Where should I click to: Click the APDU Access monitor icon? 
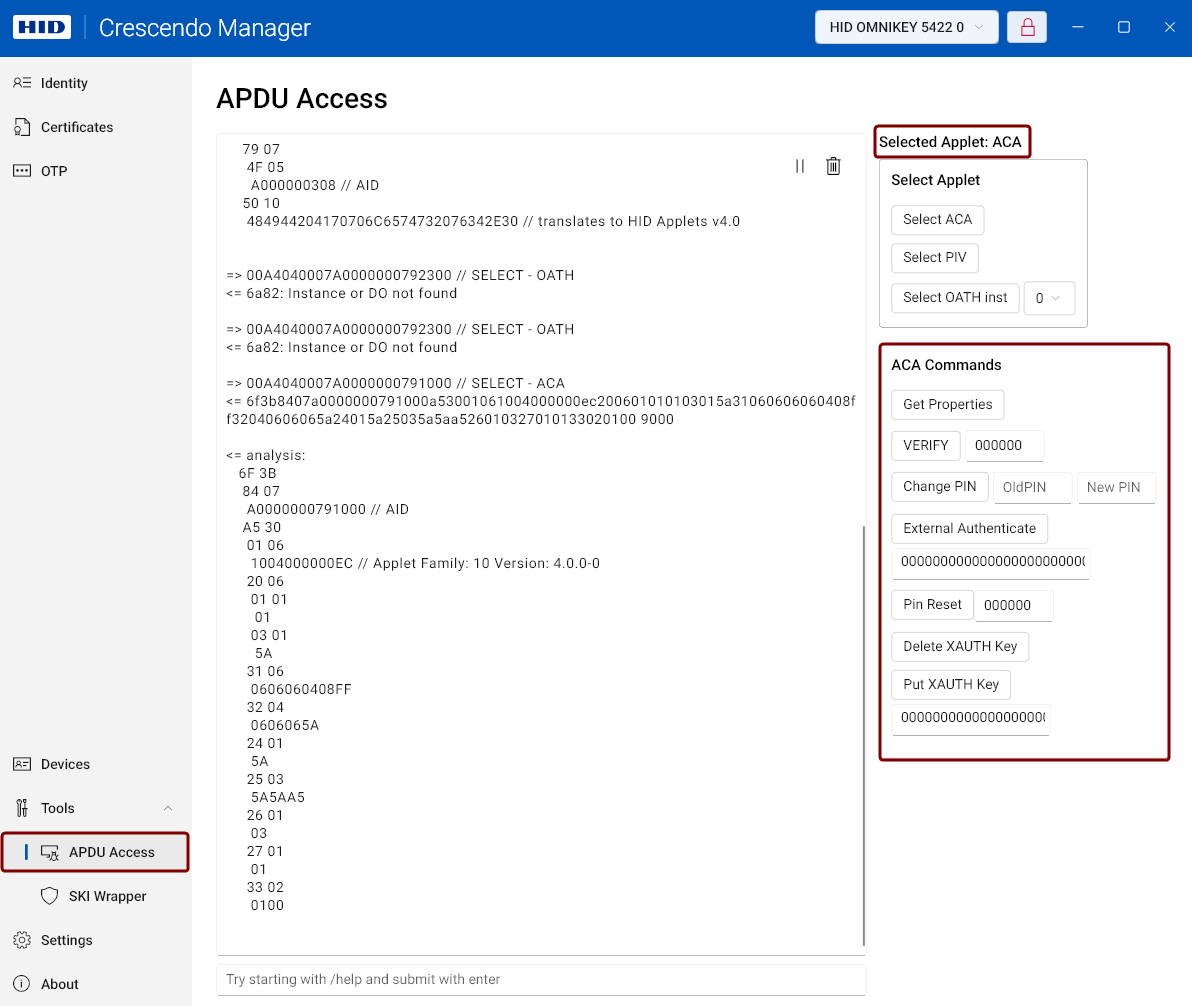point(50,852)
